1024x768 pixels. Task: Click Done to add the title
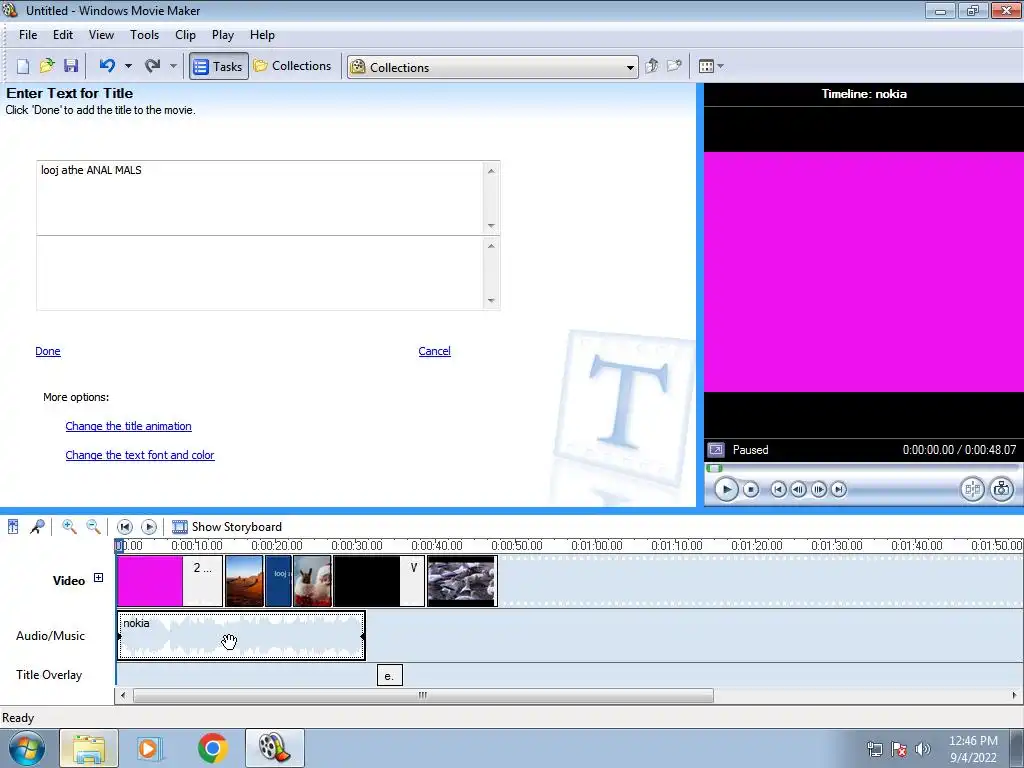[48, 351]
